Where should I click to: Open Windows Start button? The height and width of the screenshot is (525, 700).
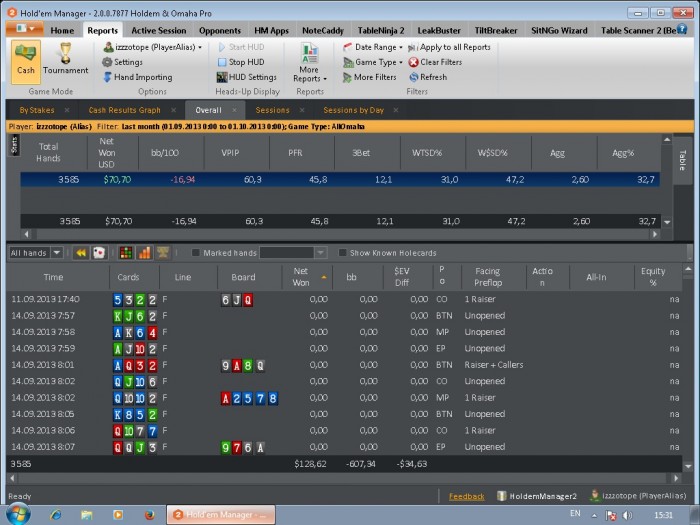click(19, 514)
